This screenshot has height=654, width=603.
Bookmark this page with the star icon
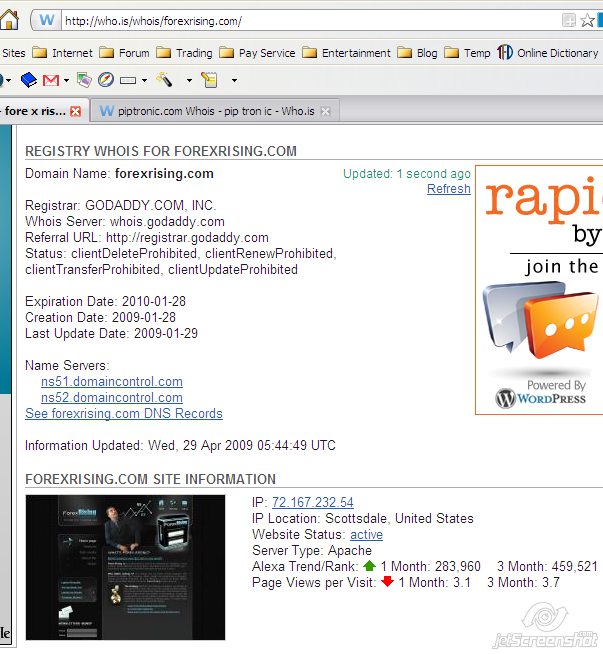588,20
